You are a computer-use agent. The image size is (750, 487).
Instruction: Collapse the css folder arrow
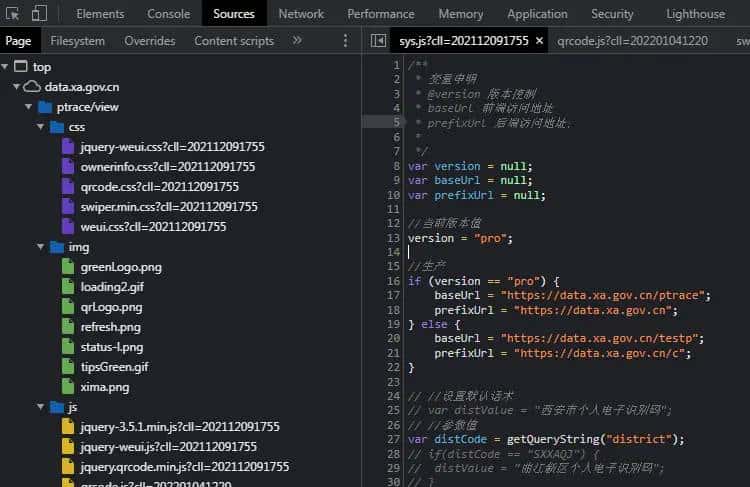pyautogui.click(x=40, y=127)
